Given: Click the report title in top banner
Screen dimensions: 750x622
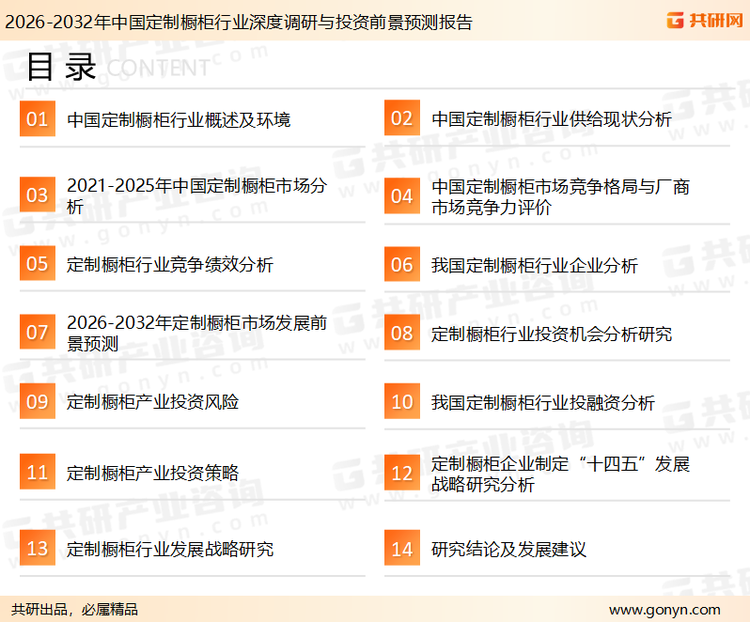Looking at the screenshot, I should click(239, 22).
